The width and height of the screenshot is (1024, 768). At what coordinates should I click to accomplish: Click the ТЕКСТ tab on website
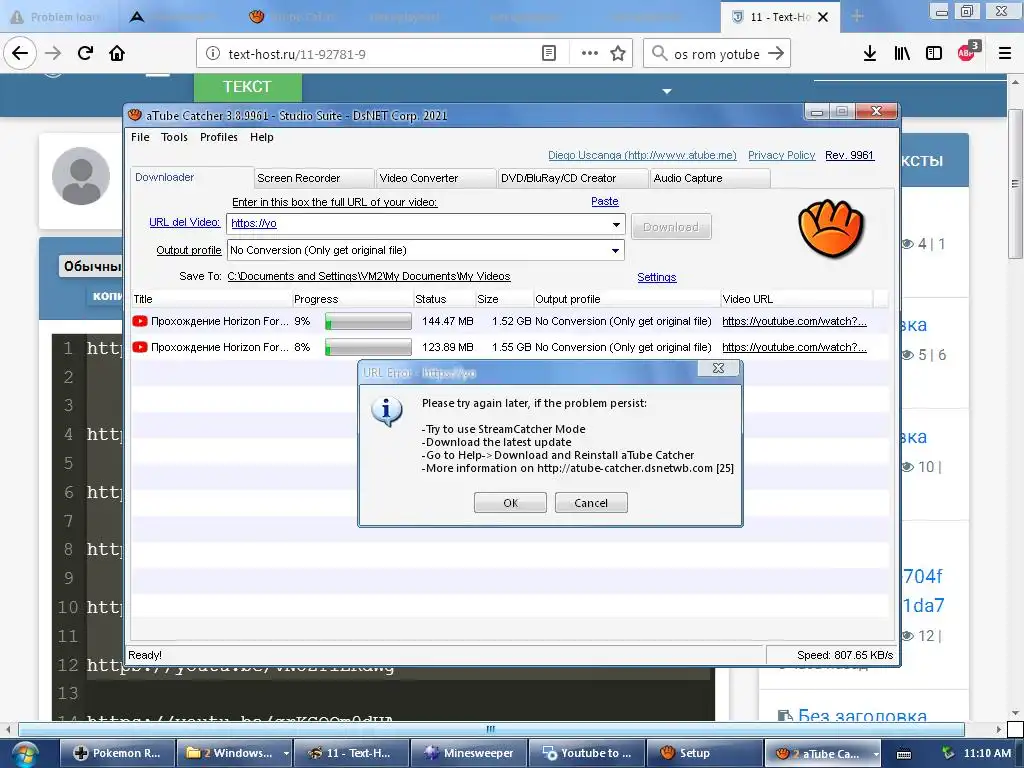[248, 87]
